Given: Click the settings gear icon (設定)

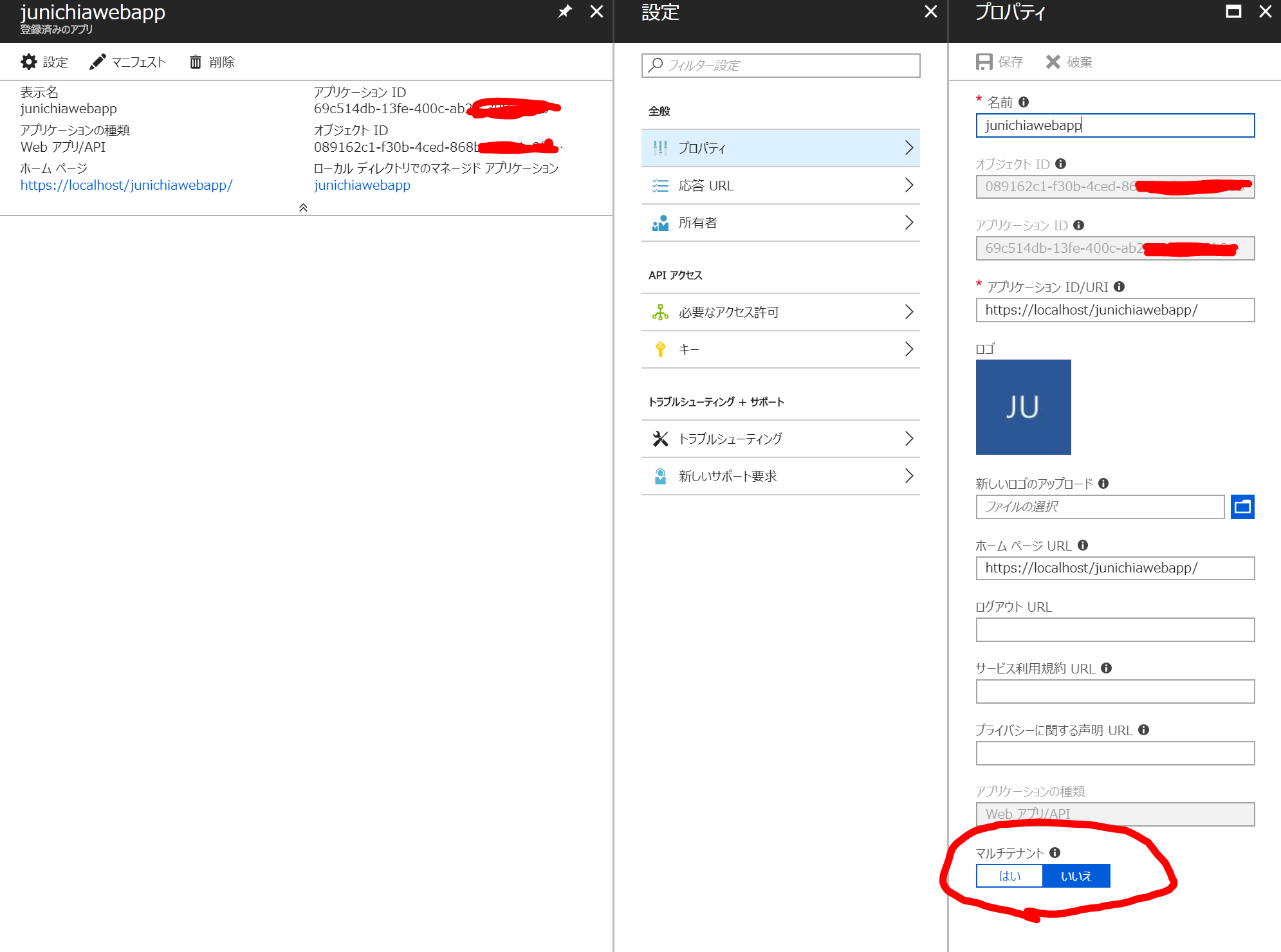Looking at the screenshot, I should tap(29, 62).
